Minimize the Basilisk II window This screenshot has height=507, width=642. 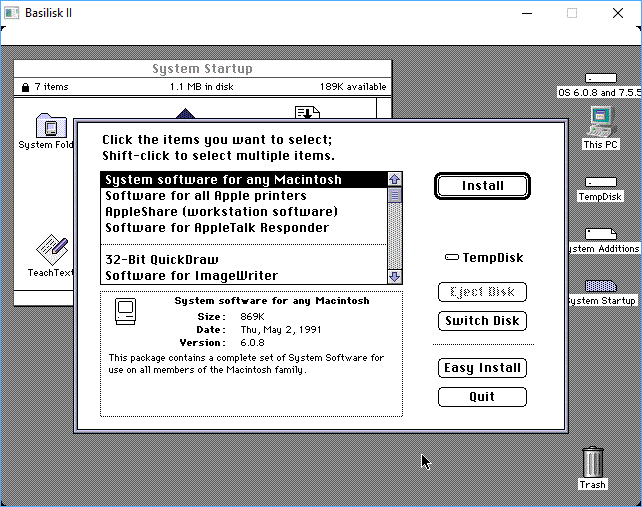527,13
